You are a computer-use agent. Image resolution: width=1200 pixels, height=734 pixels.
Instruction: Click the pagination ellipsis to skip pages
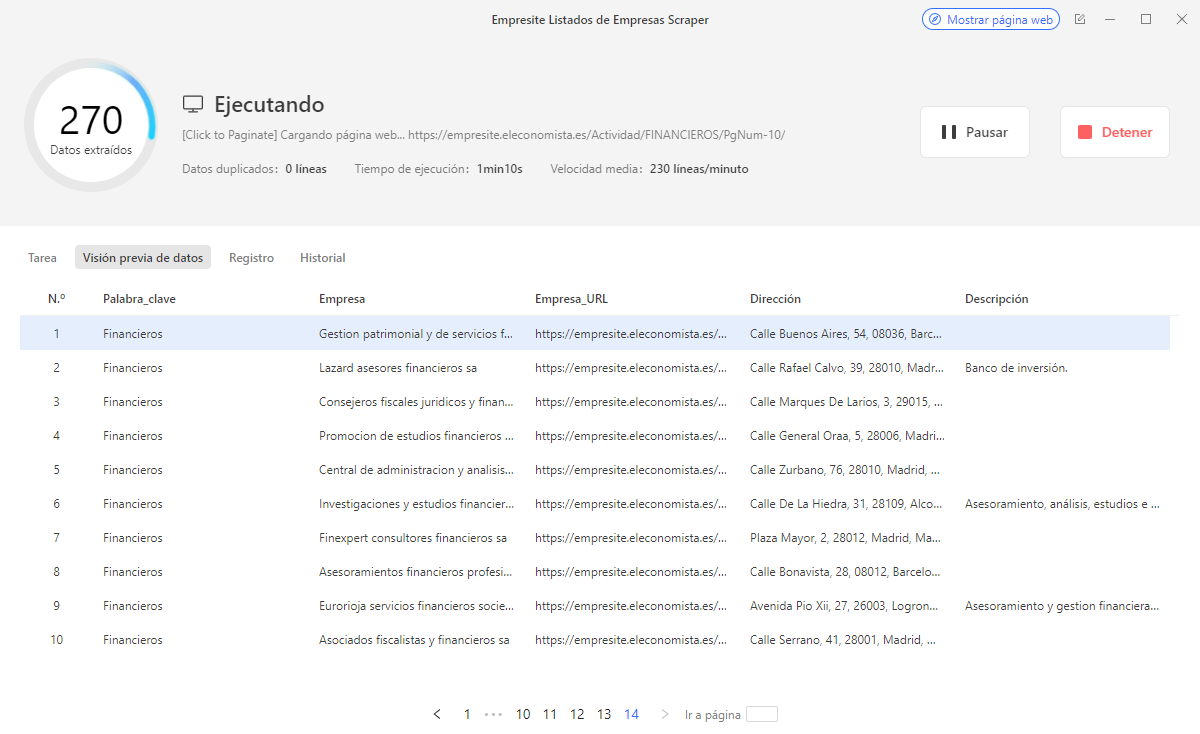tap(493, 714)
